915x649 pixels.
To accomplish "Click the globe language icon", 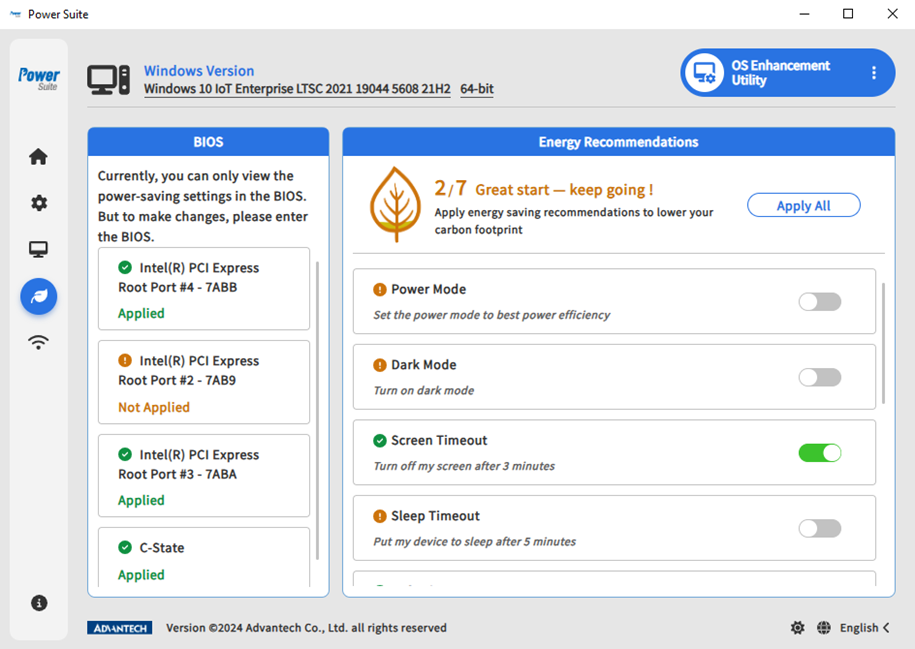I will click(x=823, y=628).
